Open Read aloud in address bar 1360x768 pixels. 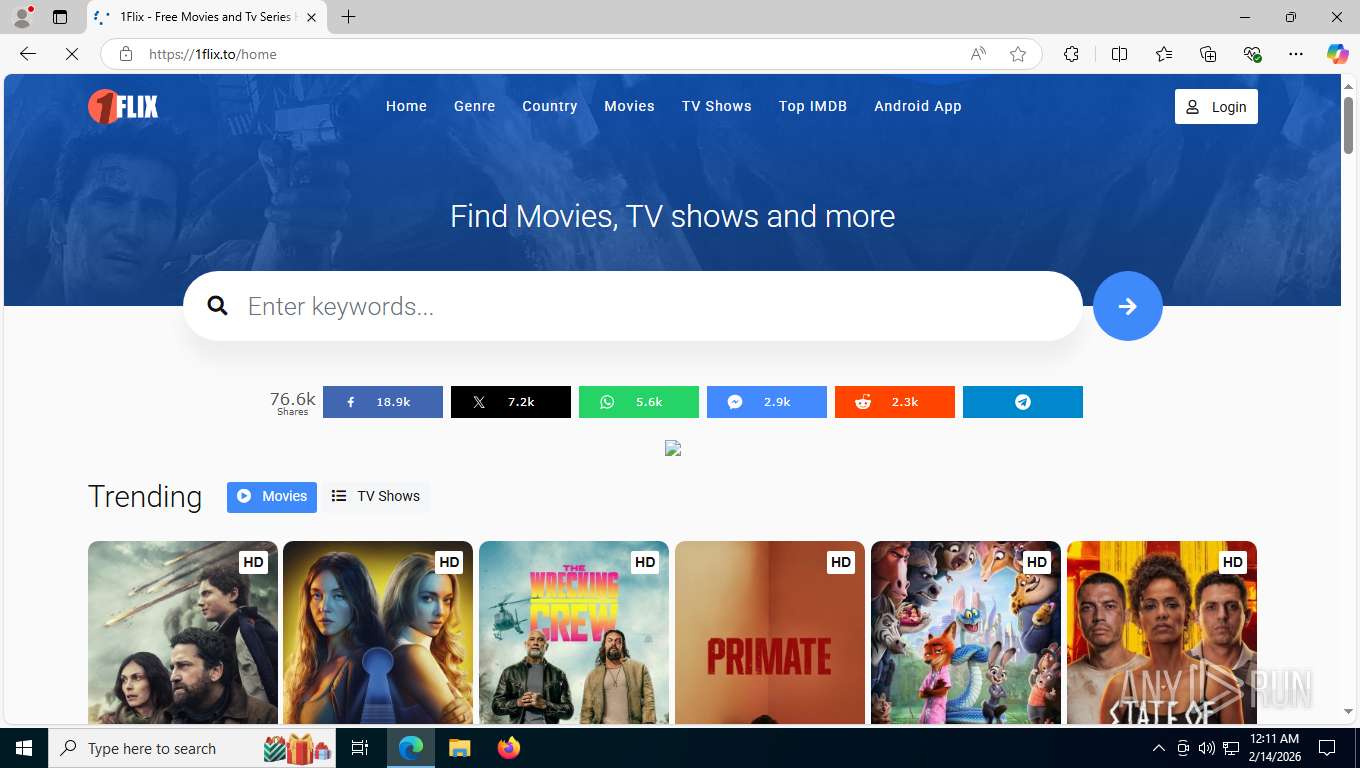click(978, 54)
